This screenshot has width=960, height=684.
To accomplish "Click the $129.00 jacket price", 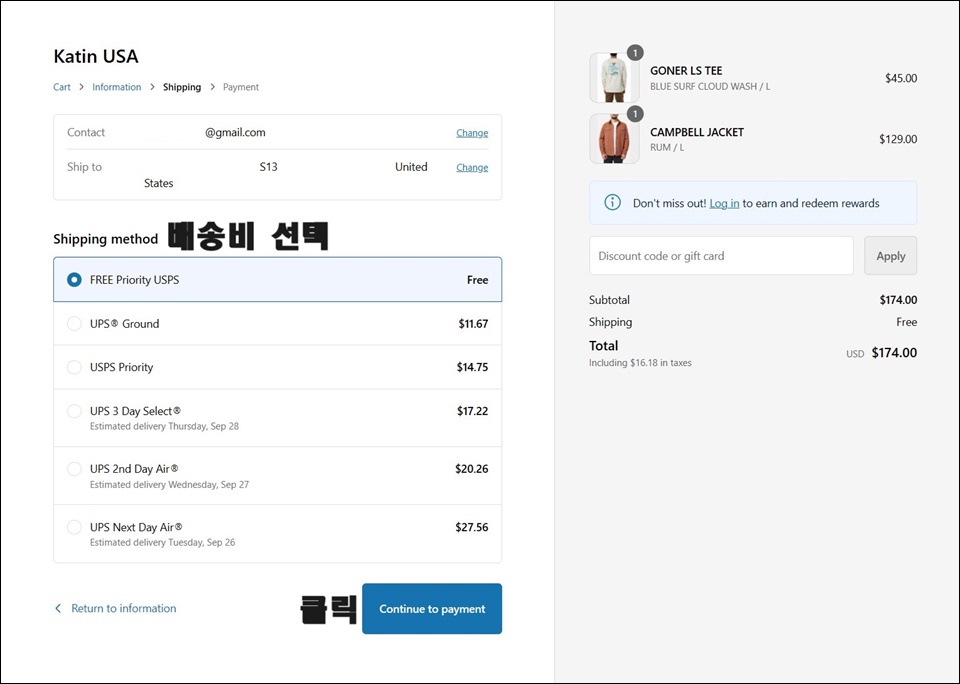I will pos(898,139).
